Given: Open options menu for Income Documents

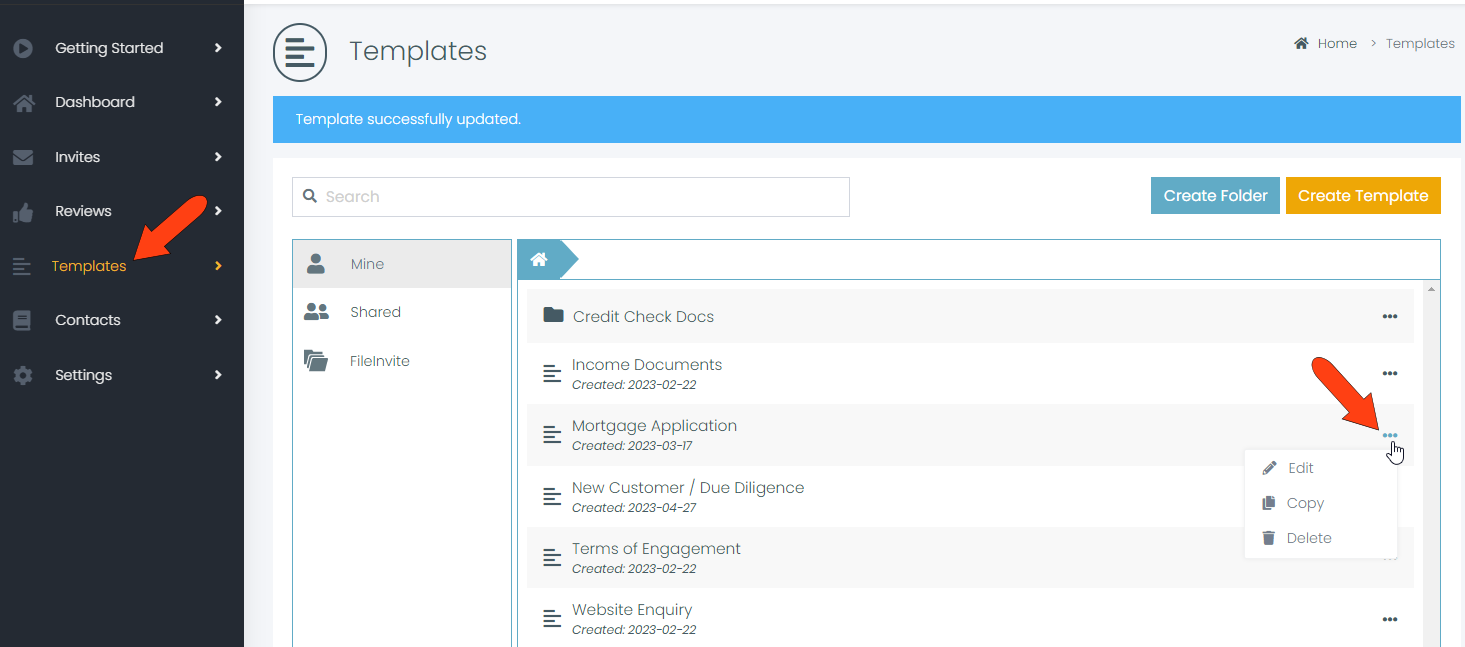Looking at the screenshot, I should coord(1389,373).
